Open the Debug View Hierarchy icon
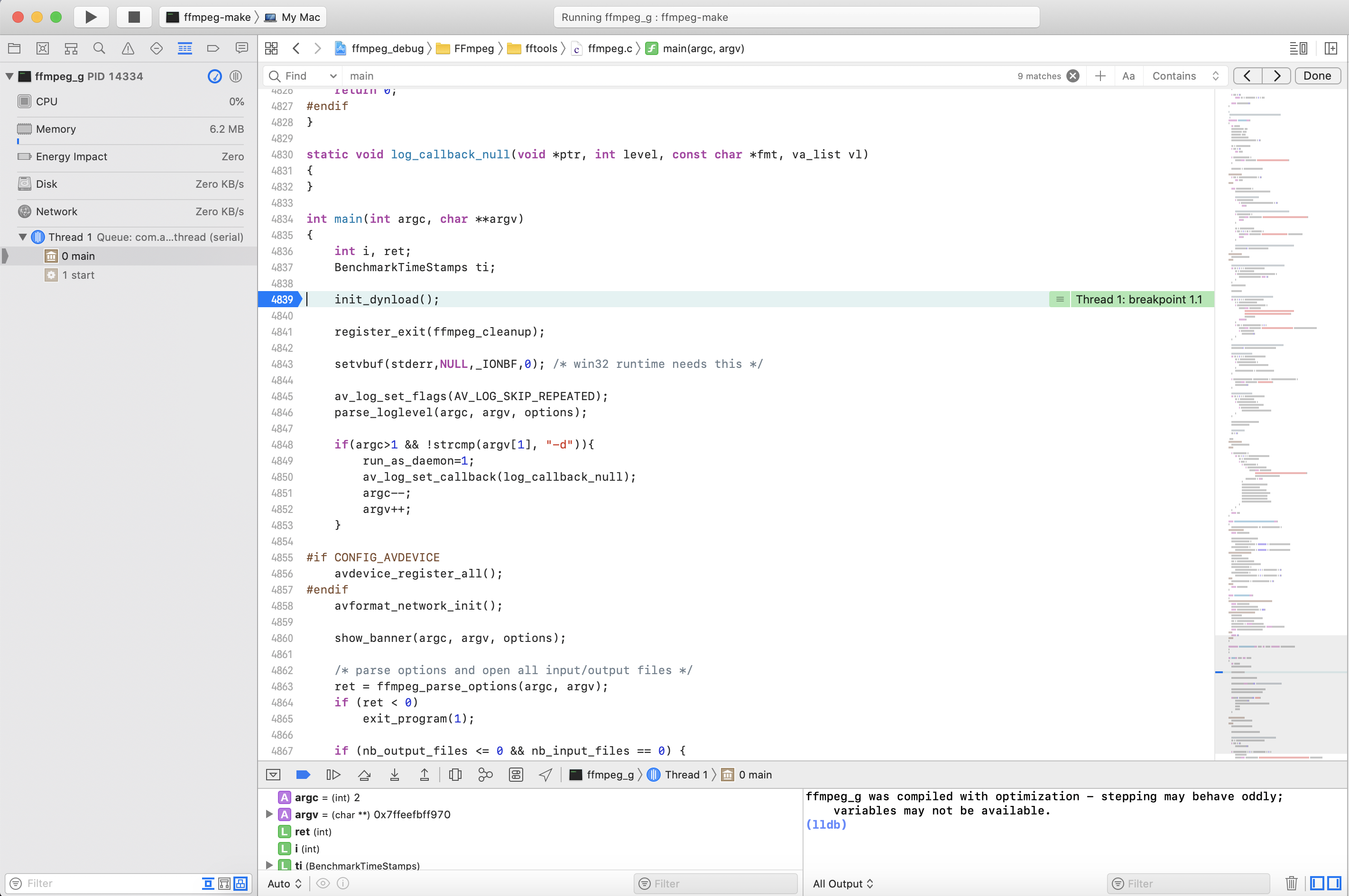This screenshot has width=1349, height=896. point(455,775)
